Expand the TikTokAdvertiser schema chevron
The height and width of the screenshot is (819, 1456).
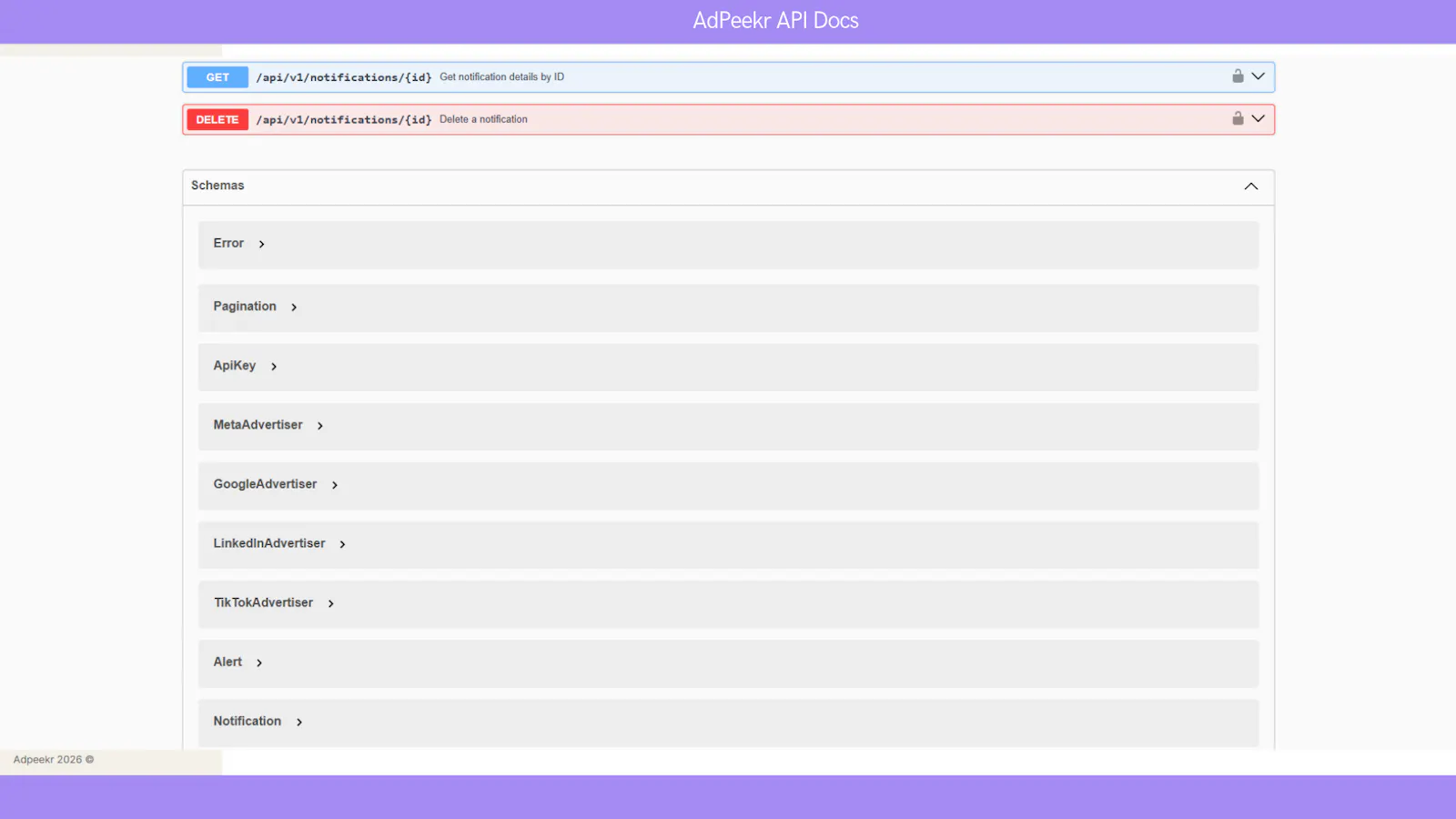[x=331, y=603]
